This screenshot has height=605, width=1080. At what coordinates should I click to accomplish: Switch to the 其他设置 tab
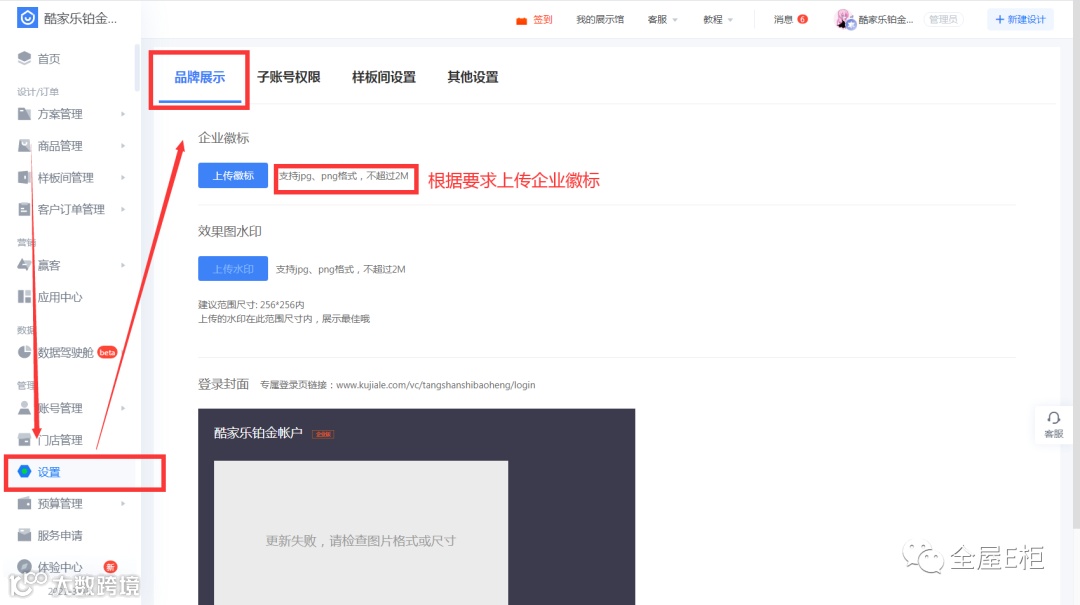[472, 77]
